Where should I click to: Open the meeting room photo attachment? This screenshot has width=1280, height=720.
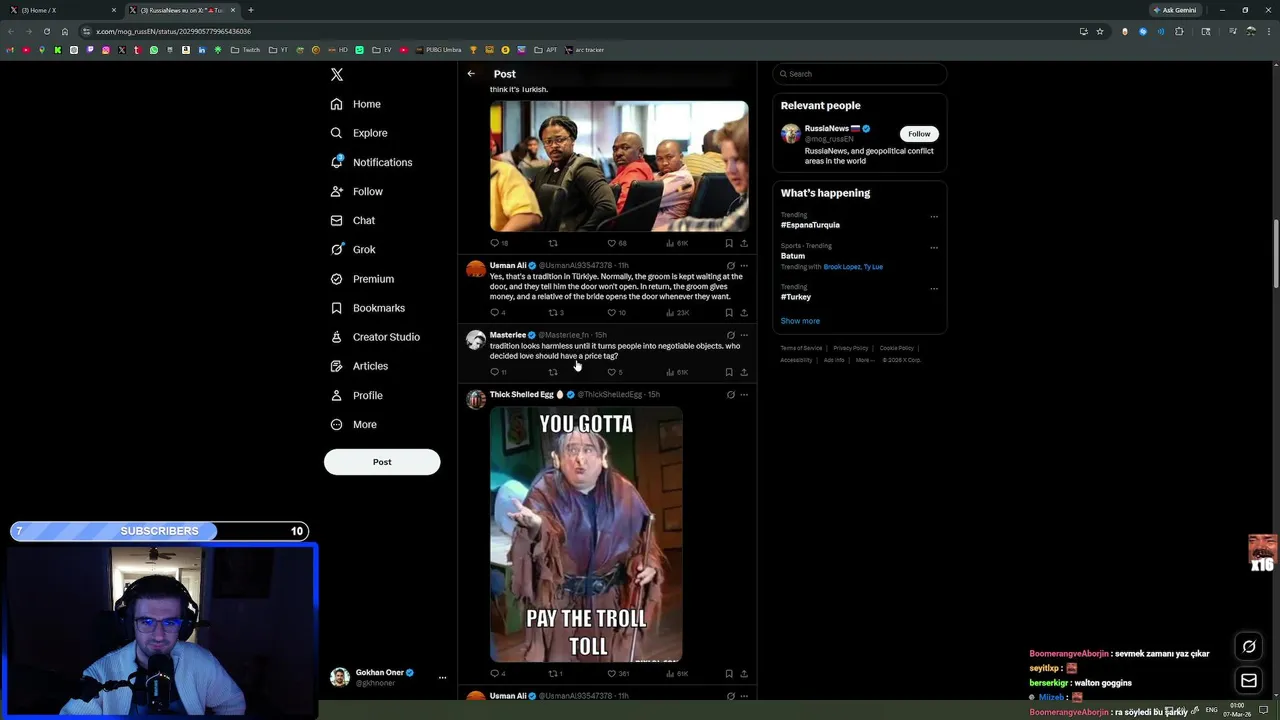(619, 166)
